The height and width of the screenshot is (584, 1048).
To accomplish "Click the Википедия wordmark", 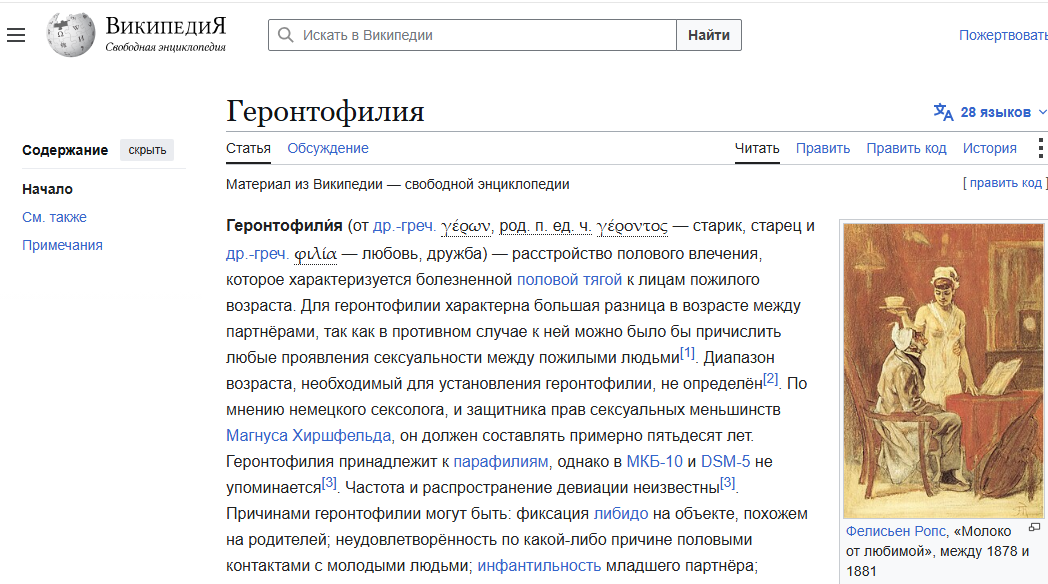I will coord(166,27).
